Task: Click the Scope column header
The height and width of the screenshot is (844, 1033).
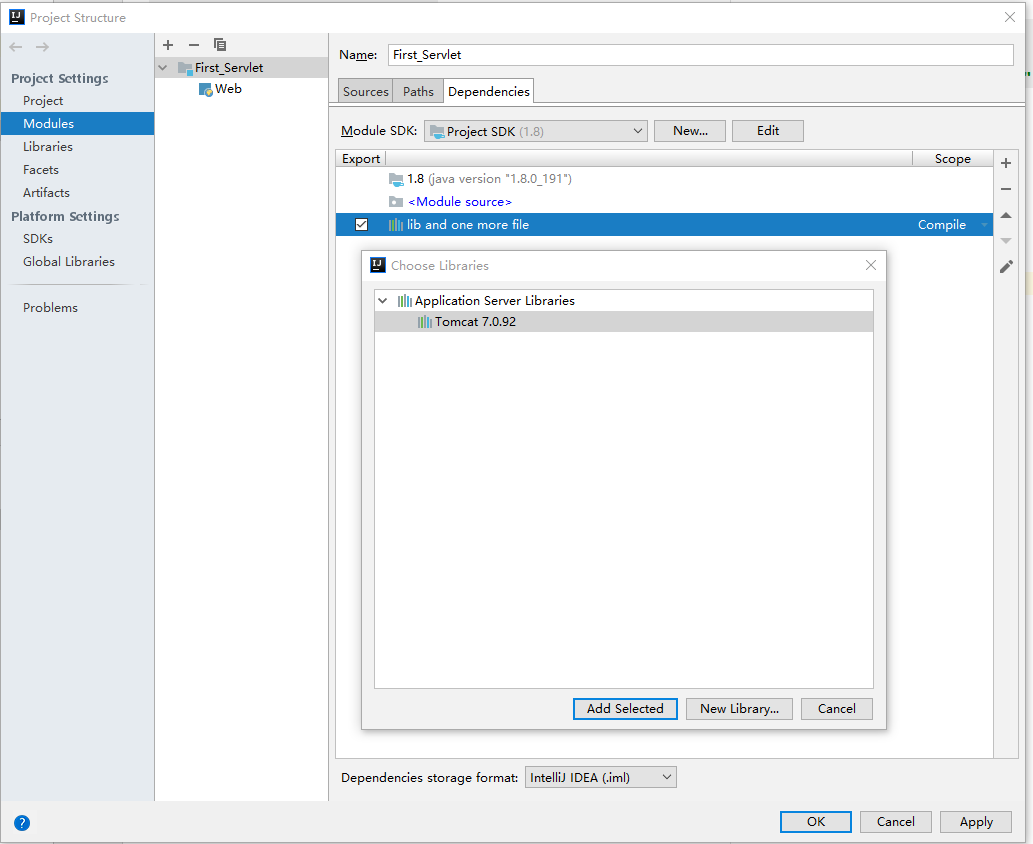Action: pyautogui.click(x=952, y=159)
